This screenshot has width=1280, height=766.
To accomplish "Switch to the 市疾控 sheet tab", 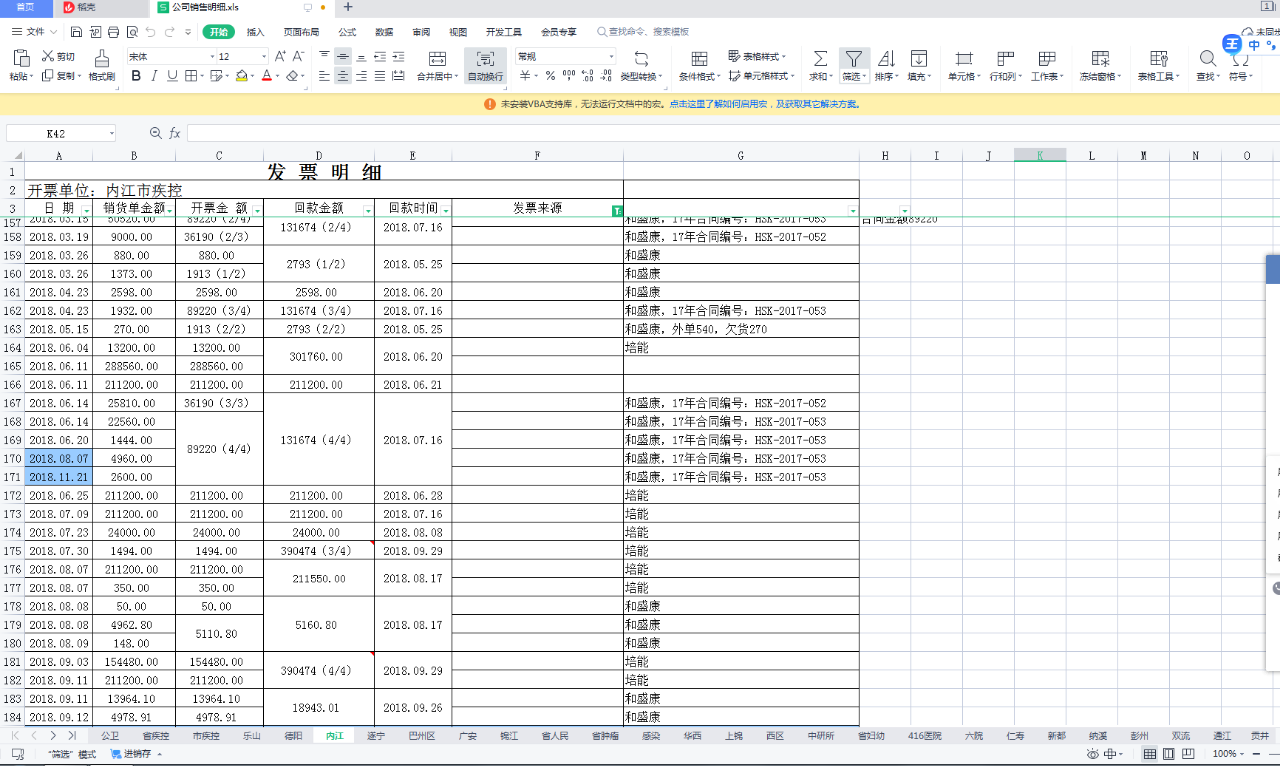I will pyautogui.click(x=205, y=735).
